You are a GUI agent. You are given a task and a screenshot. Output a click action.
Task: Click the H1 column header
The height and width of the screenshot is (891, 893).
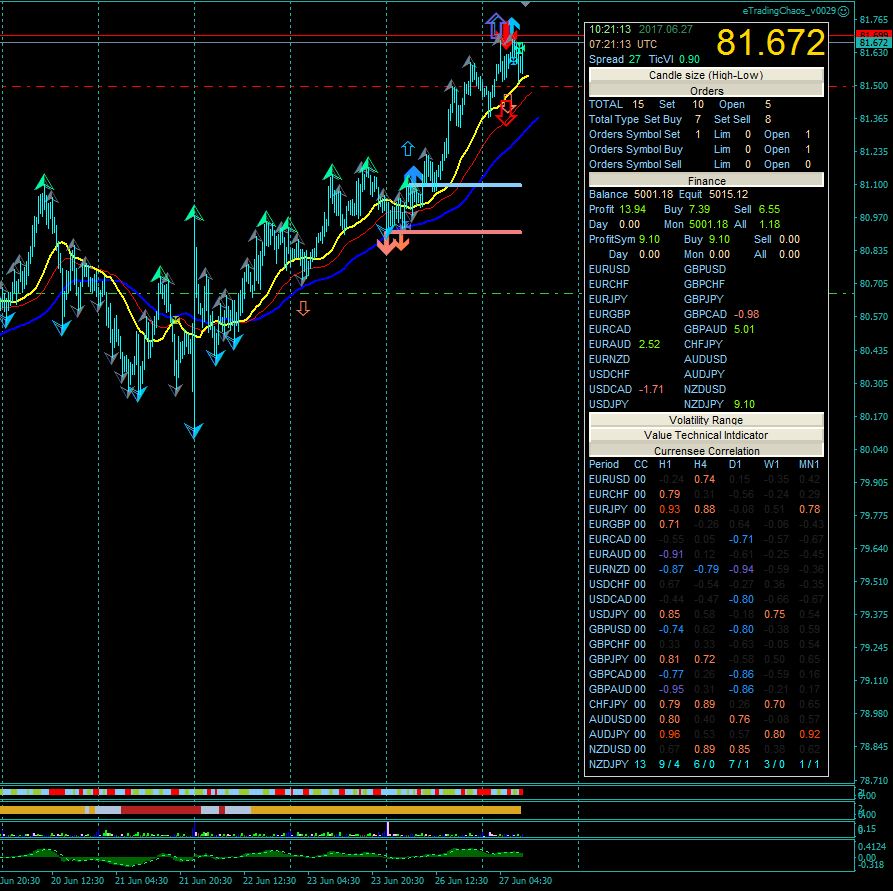[x=665, y=464]
